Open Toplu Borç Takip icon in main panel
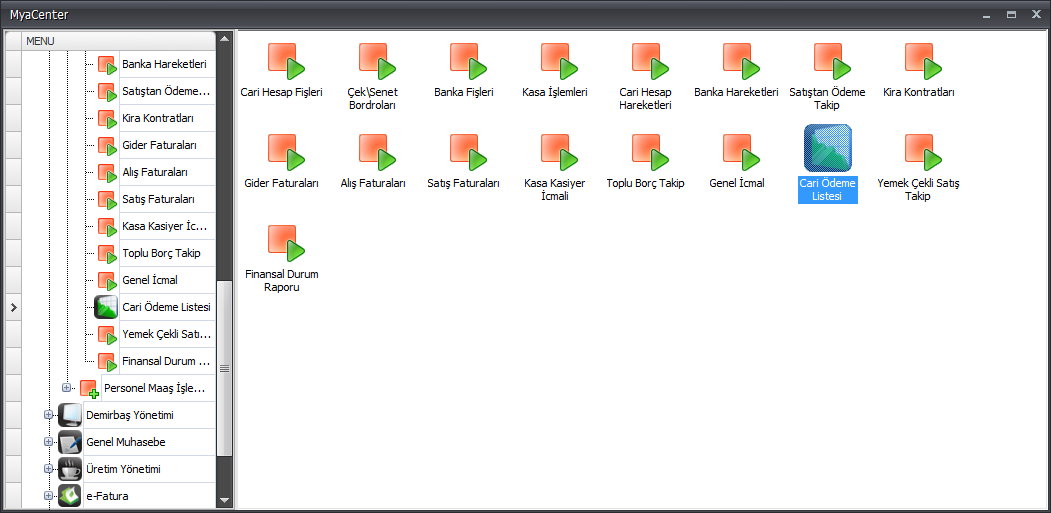 pyautogui.click(x=651, y=153)
